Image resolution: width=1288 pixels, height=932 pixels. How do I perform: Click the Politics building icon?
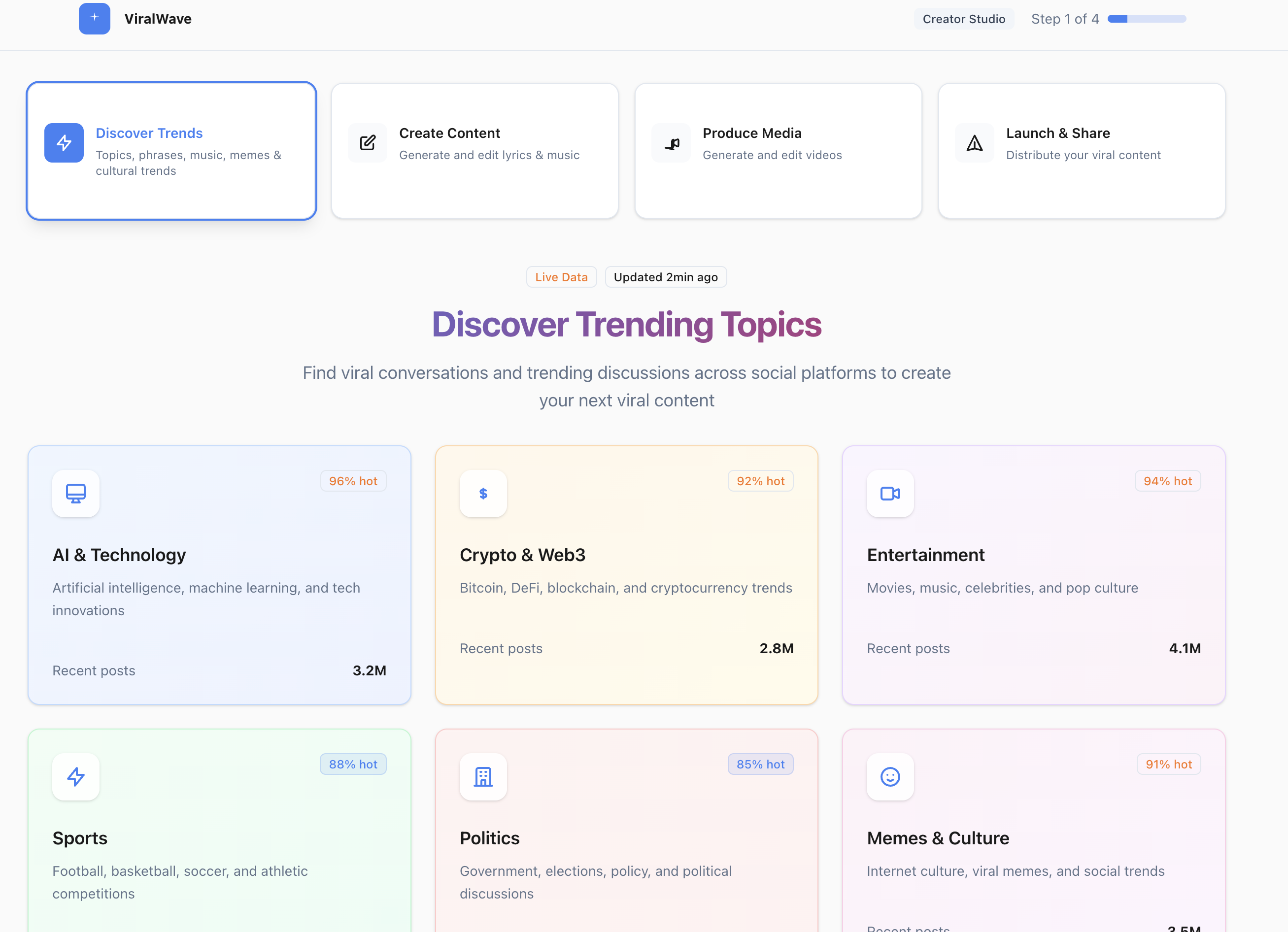click(x=483, y=776)
